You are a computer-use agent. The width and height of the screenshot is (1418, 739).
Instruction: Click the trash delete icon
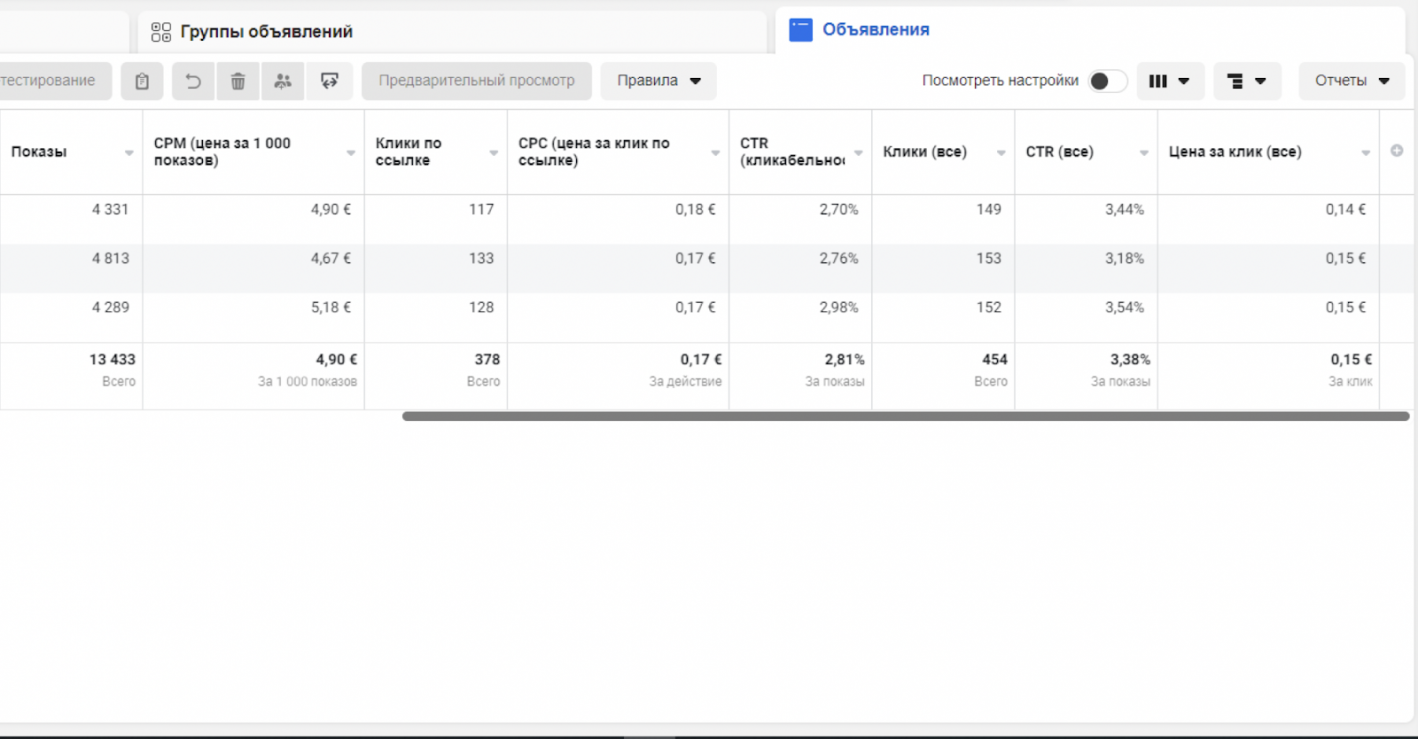pyautogui.click(x=238, y=81)
